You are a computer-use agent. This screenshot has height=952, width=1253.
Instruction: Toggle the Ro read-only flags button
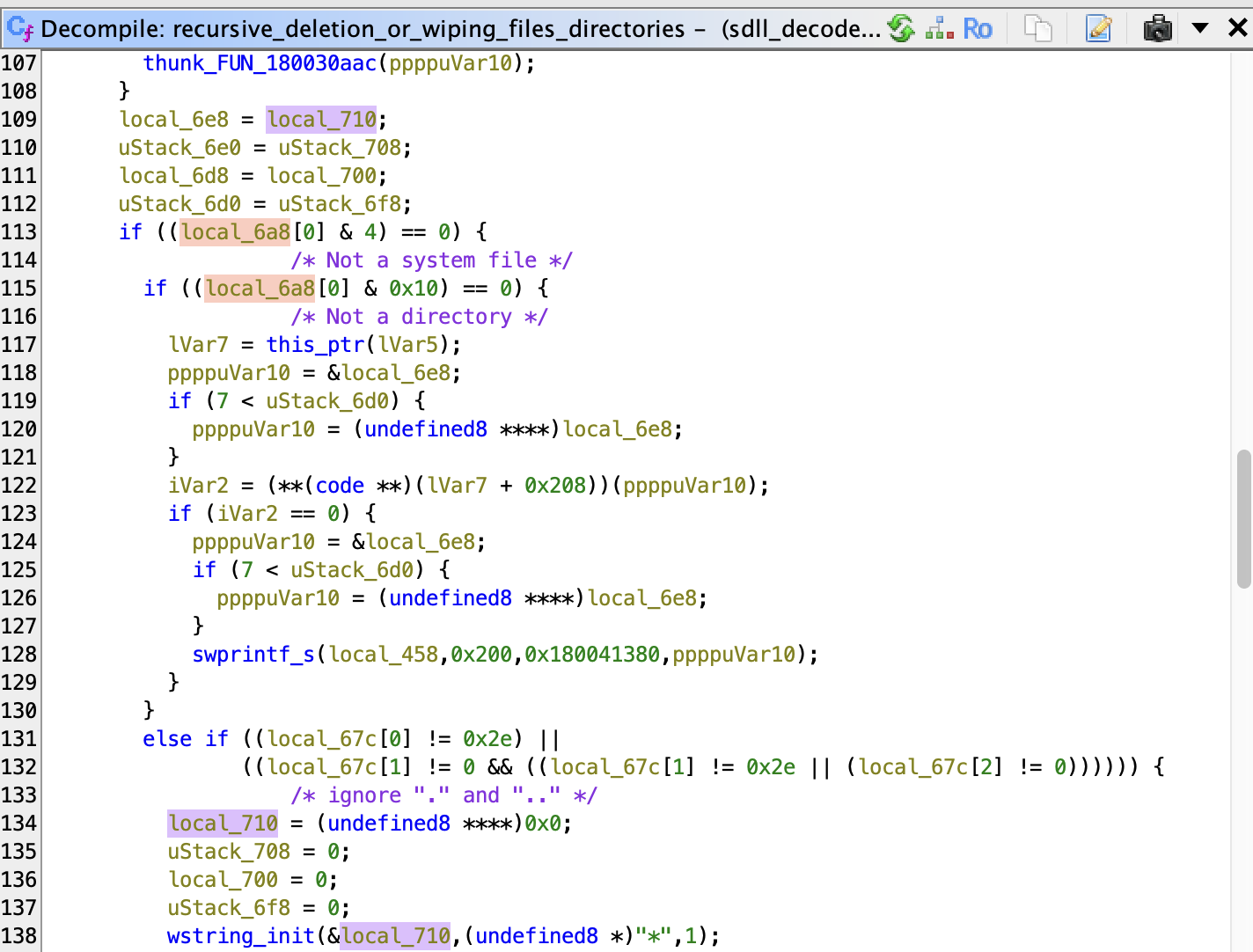coord(978,29)
